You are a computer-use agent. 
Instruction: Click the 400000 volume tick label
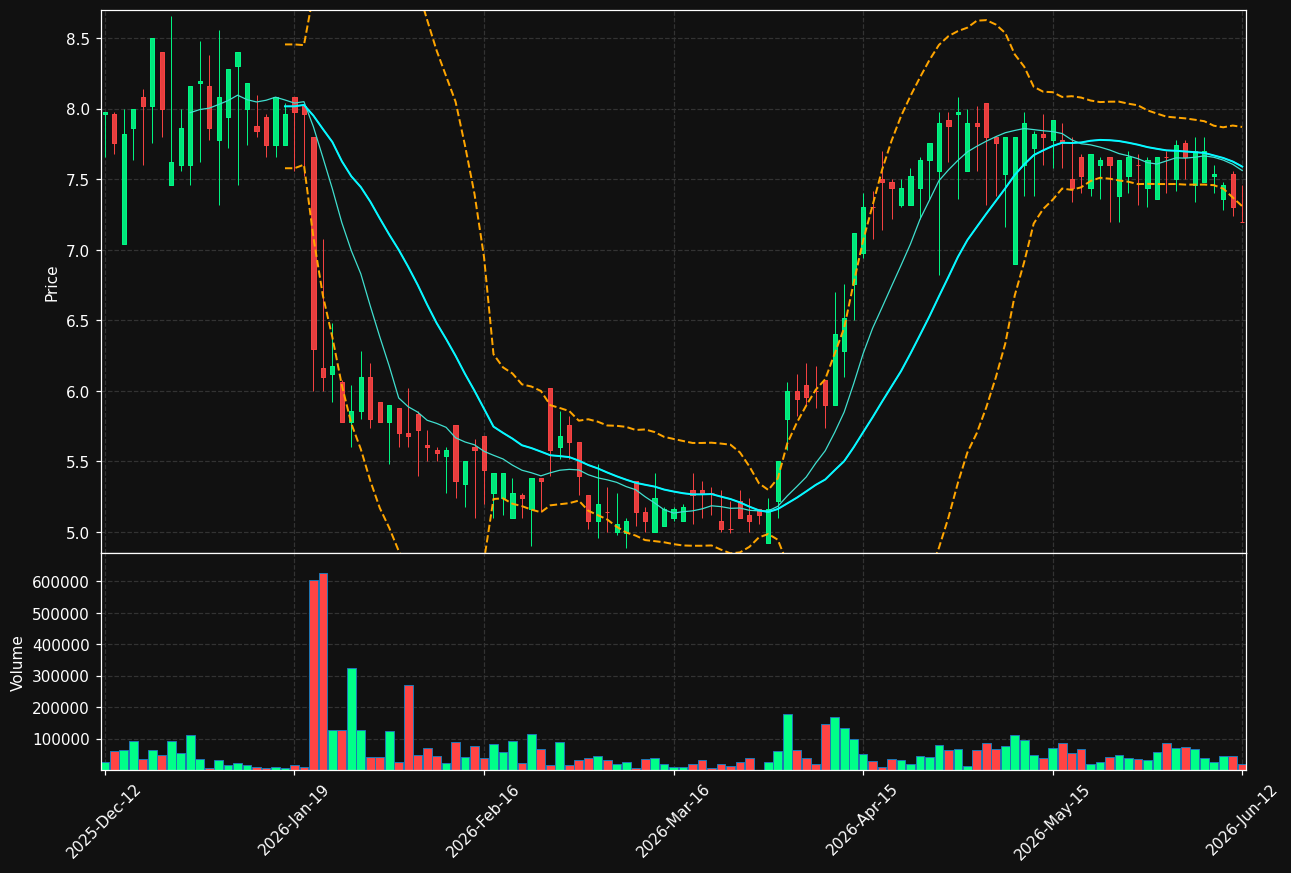pyautogui.click(x=62, y=645)
